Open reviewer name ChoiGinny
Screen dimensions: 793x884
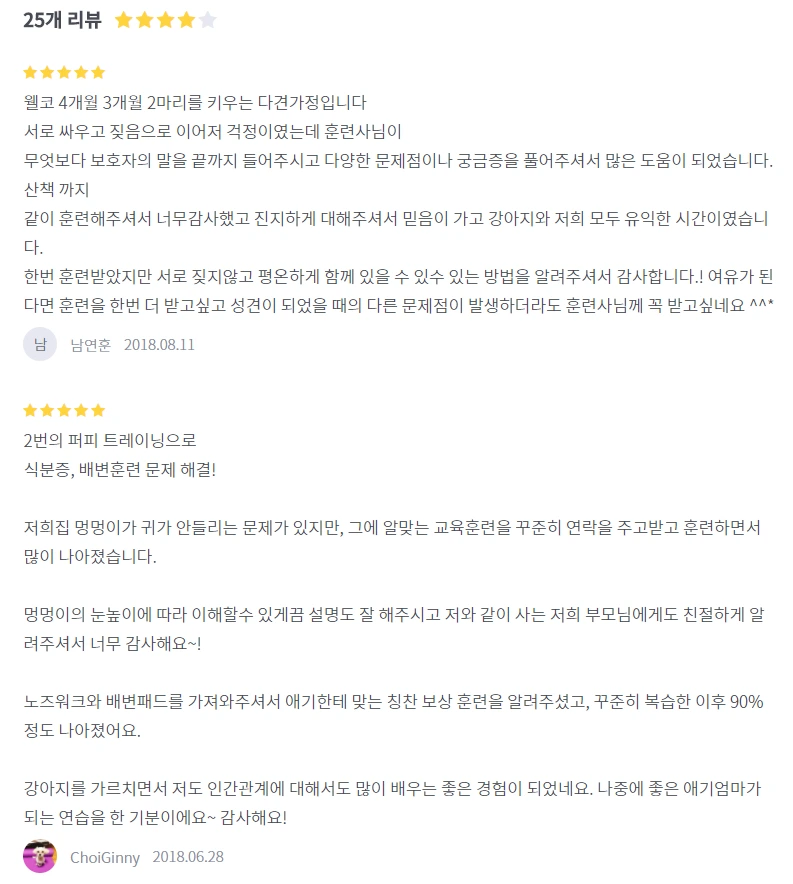point(105,857)
